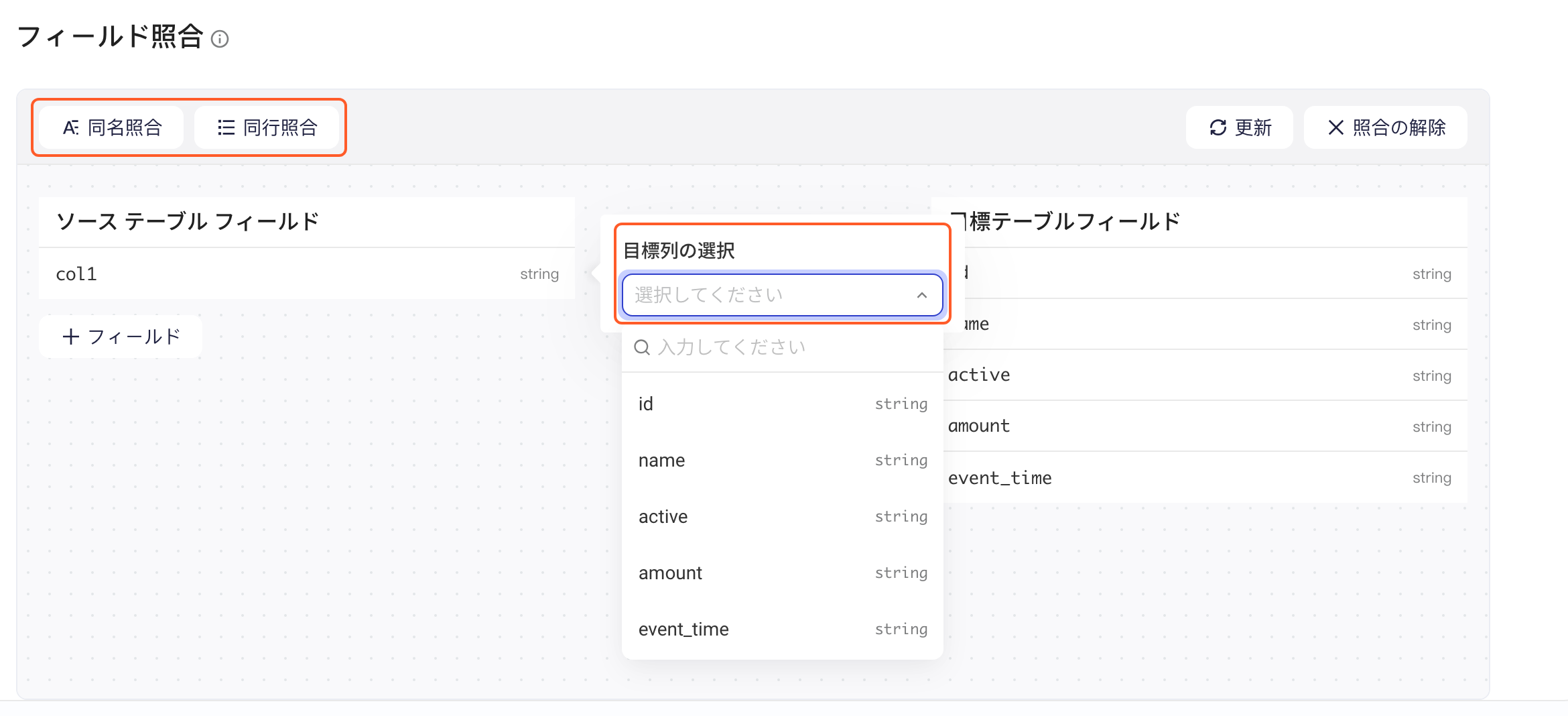The width and height of the screenshot is (1568, 716).
Task: Click the ソース テーブル フィールド header
Action: point(188,221)
